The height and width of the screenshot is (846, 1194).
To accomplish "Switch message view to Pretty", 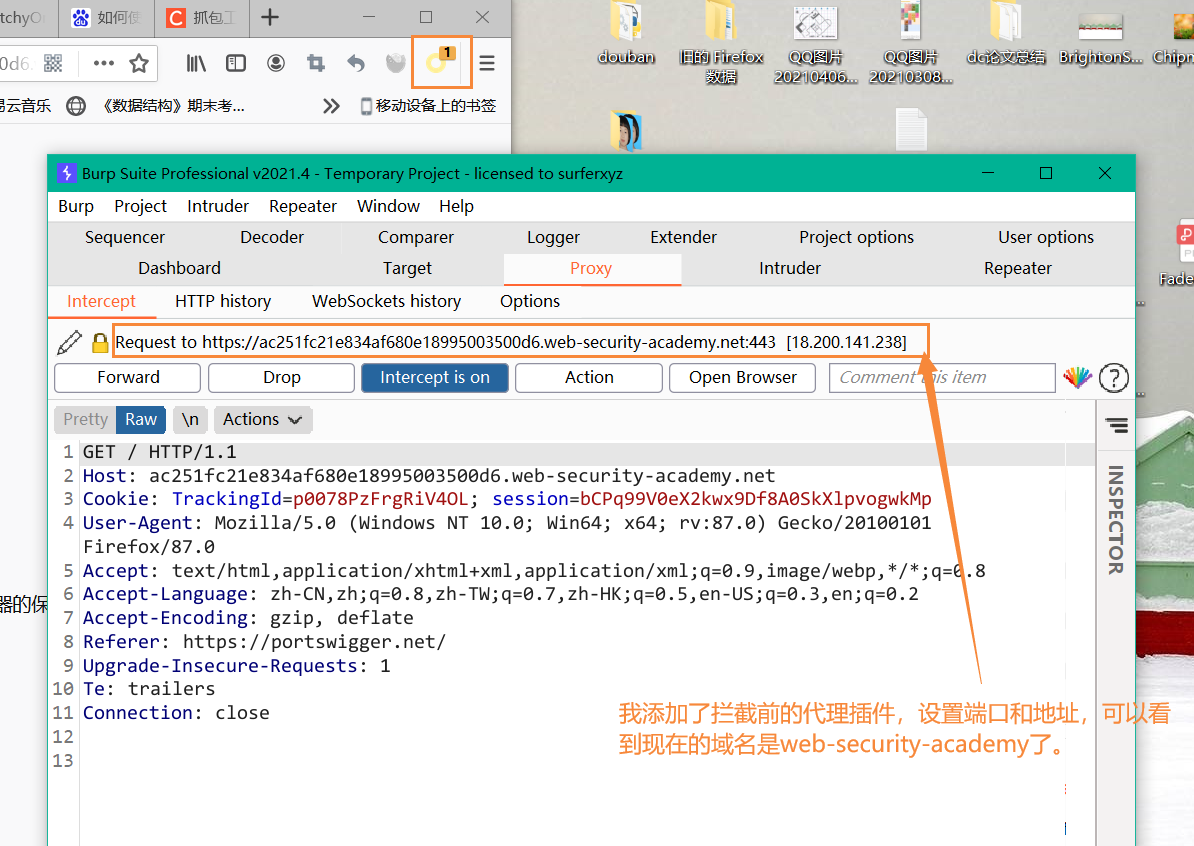I will [85, 420].
